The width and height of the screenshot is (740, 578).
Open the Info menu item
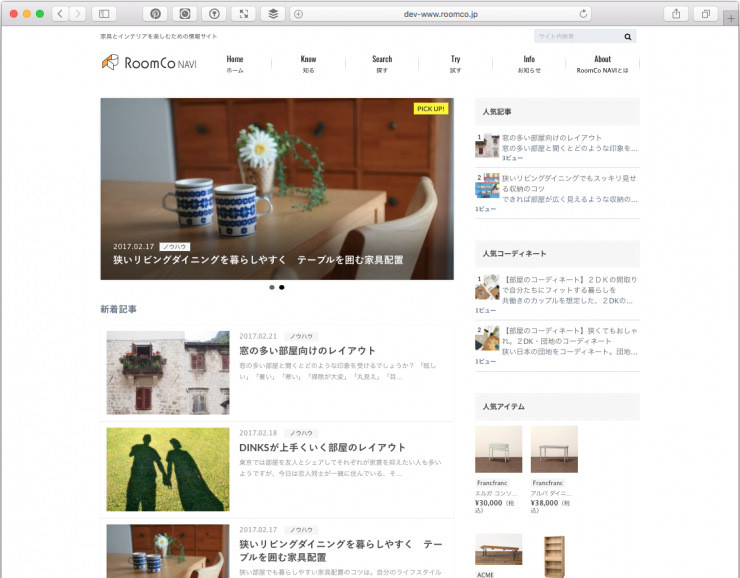tap(529, 64)
